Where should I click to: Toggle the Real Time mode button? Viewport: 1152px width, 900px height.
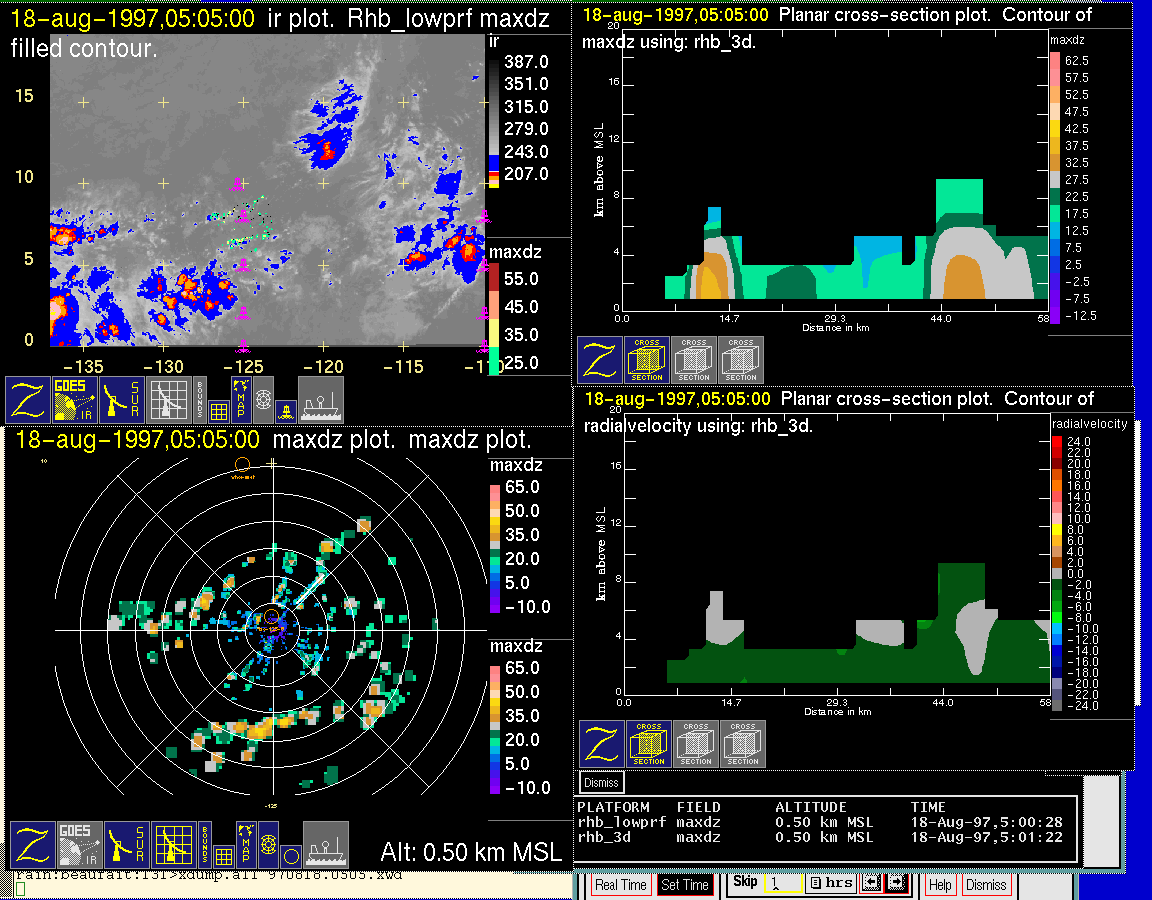[620, 885]
